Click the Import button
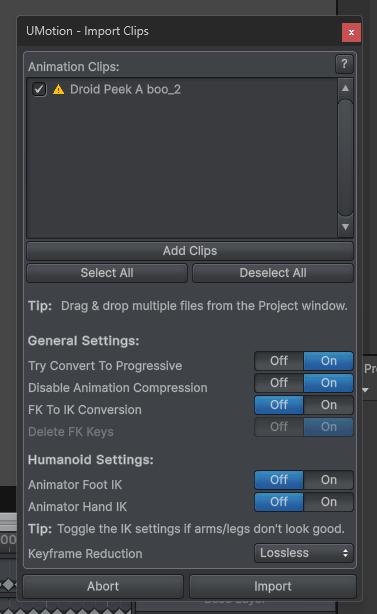 (273, 586)
